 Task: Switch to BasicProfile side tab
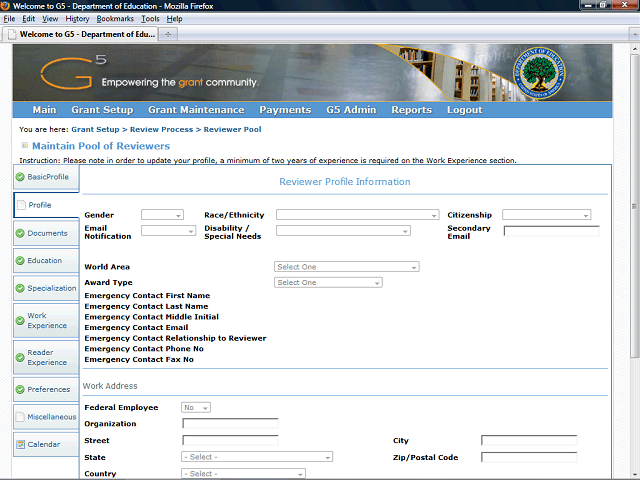pos(46,178)
